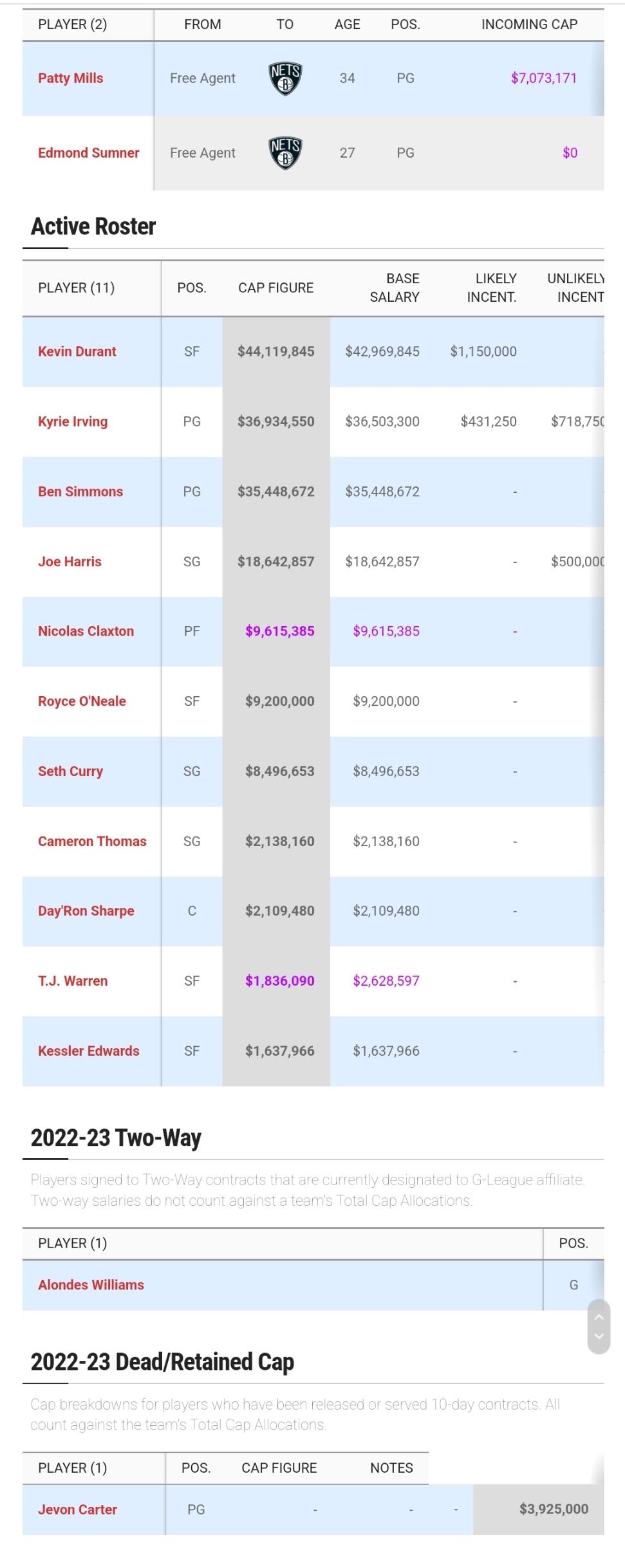Sort roster by Cap Figure column
The image size is (625, 1568).
click(x=276, y=288)
